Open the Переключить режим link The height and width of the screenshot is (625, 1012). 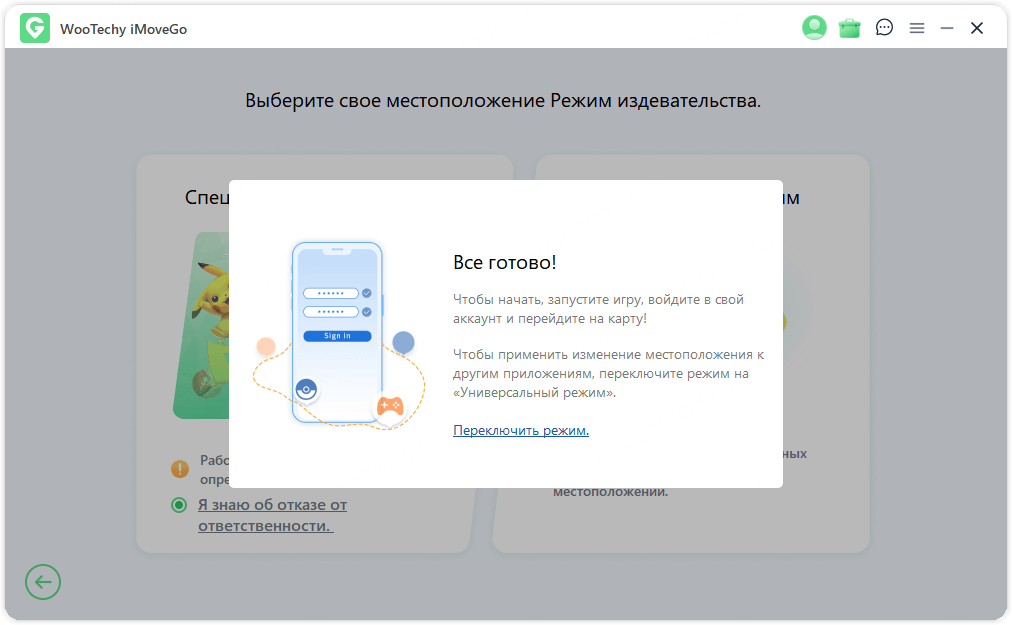[520, 430]
